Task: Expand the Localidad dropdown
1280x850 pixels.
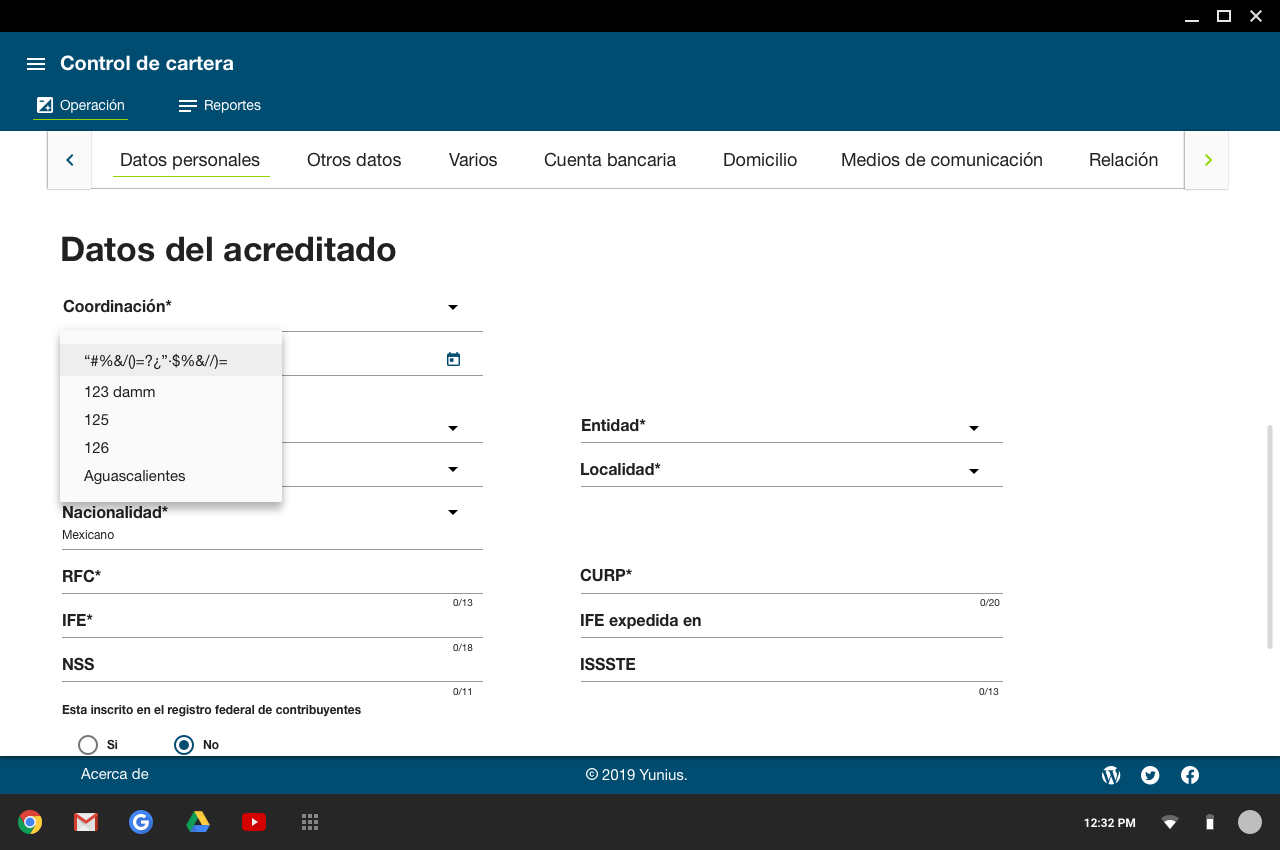Action: [973, 471]
